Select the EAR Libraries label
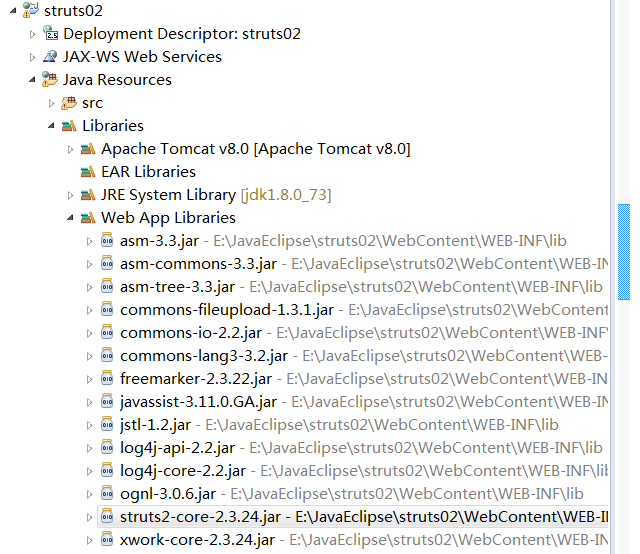 click(x=149, y=172)
